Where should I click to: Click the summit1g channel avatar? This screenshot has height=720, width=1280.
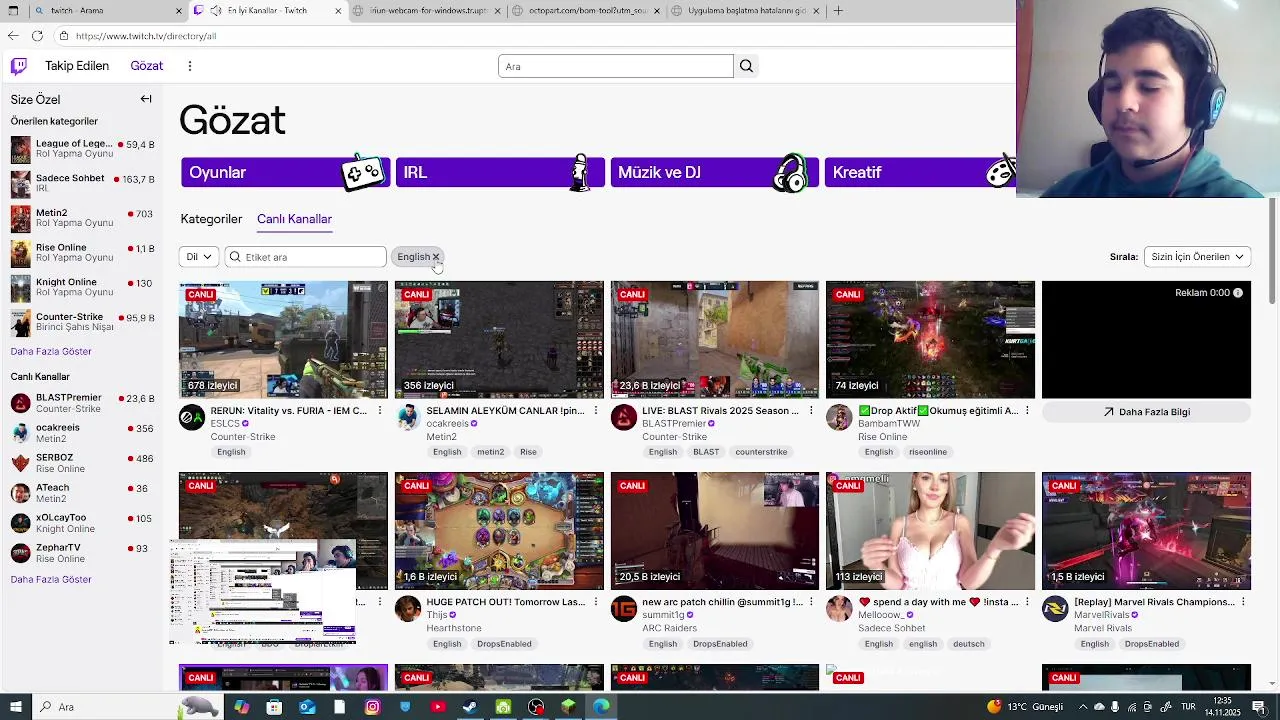pyautogui.click(x=624, y=609)
